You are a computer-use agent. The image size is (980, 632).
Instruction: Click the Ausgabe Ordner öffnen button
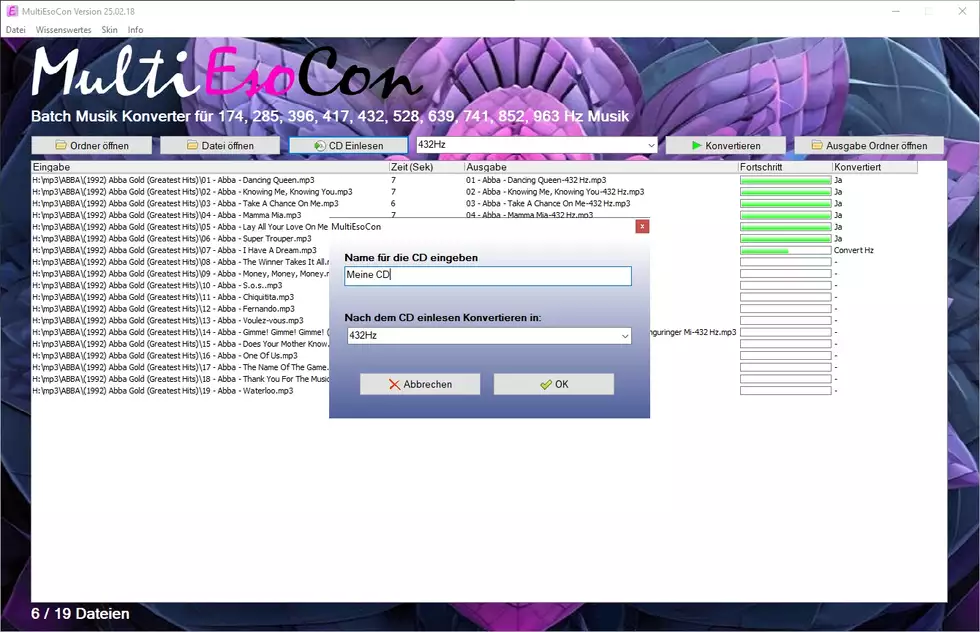pos(869,145)
